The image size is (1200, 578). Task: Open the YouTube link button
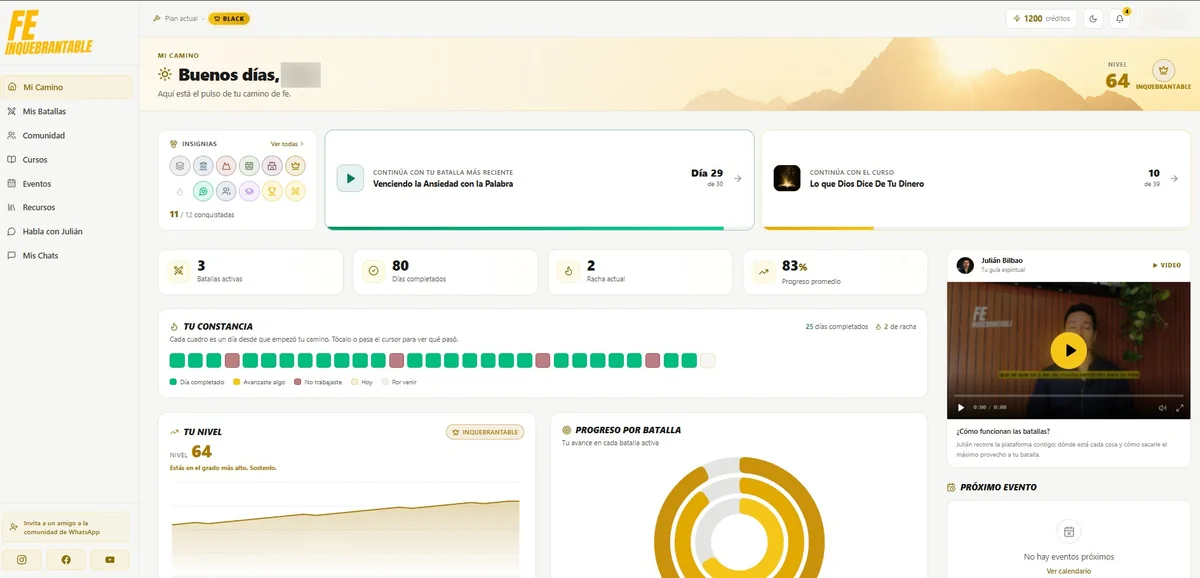(x=110, y=560)
